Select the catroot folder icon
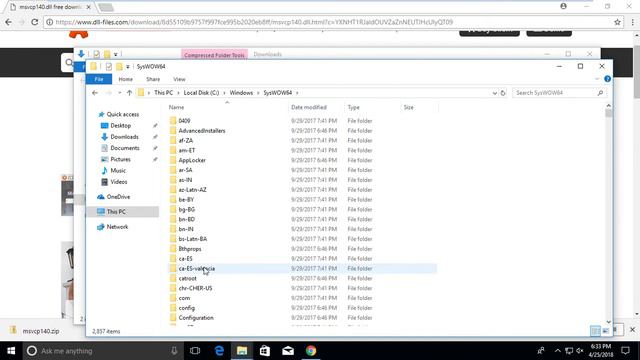 coord(173,278)
